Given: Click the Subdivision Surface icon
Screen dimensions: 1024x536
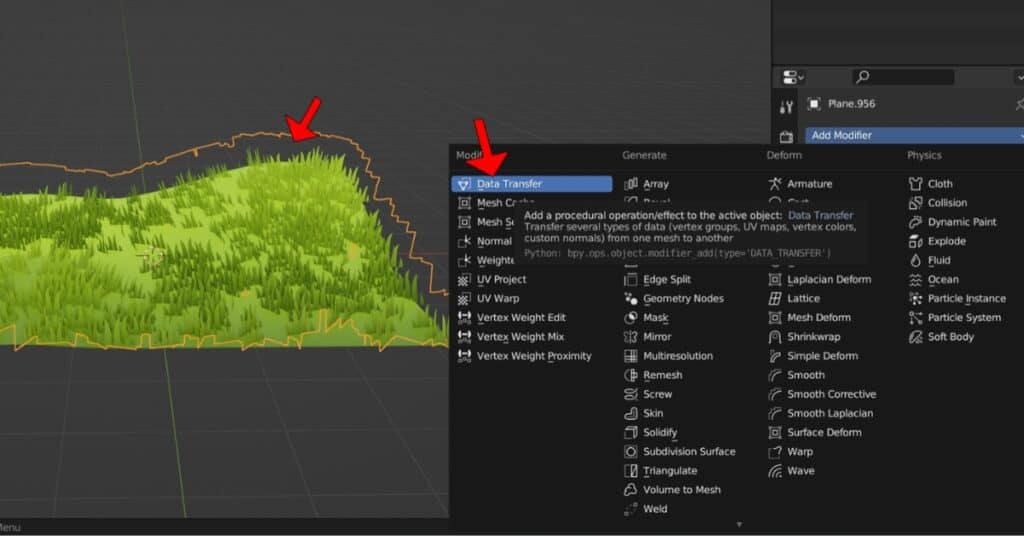Looking at the screenshot, I should pyautogui.click(x=631, y=452).
